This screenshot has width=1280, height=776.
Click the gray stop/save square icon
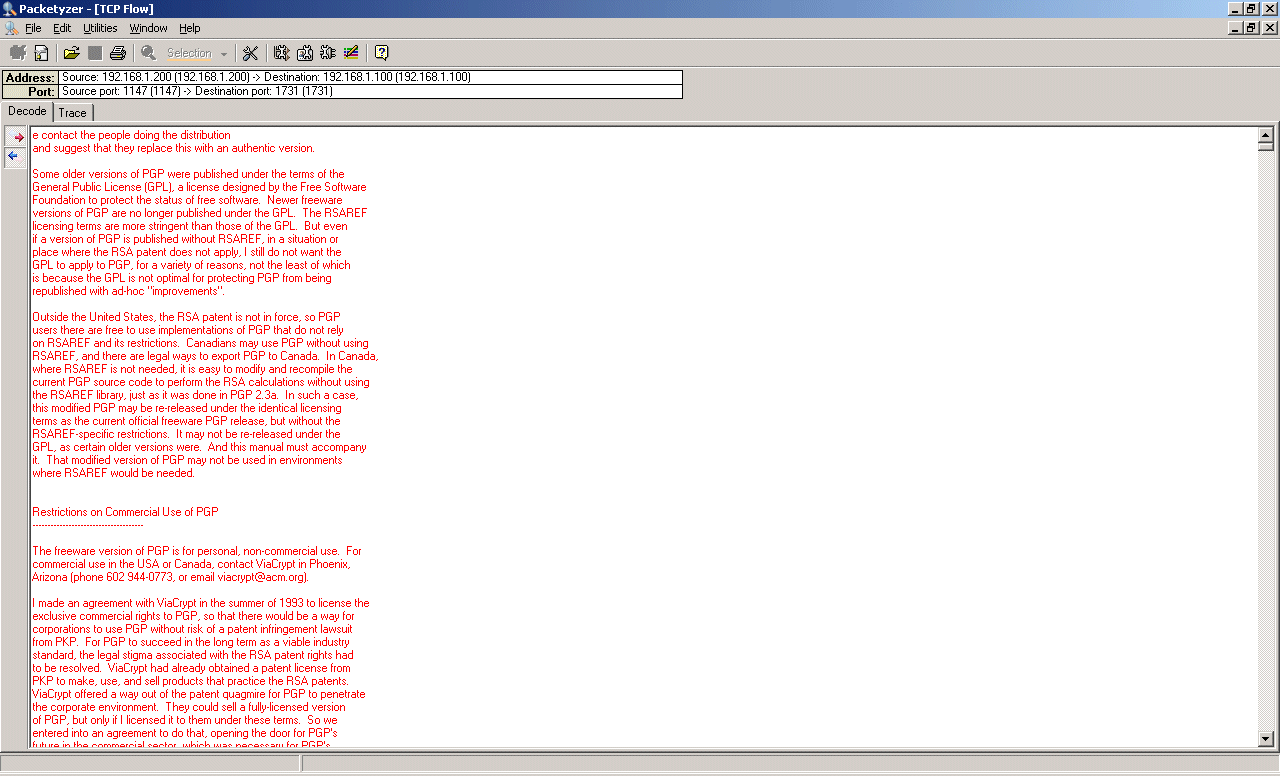(x=95, y=53)
